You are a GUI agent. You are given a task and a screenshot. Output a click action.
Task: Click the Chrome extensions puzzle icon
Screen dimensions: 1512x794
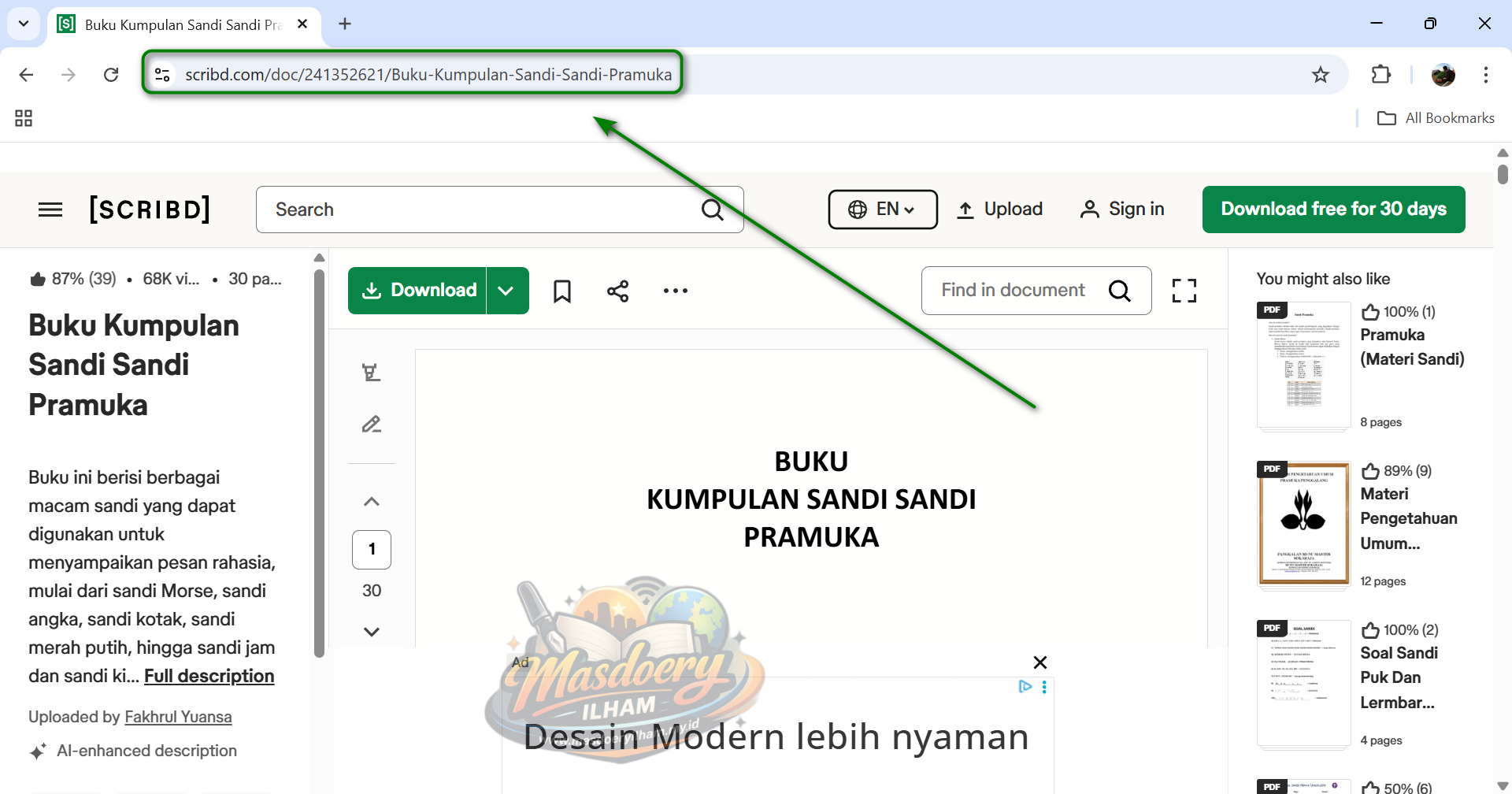tap(1381, 75)
